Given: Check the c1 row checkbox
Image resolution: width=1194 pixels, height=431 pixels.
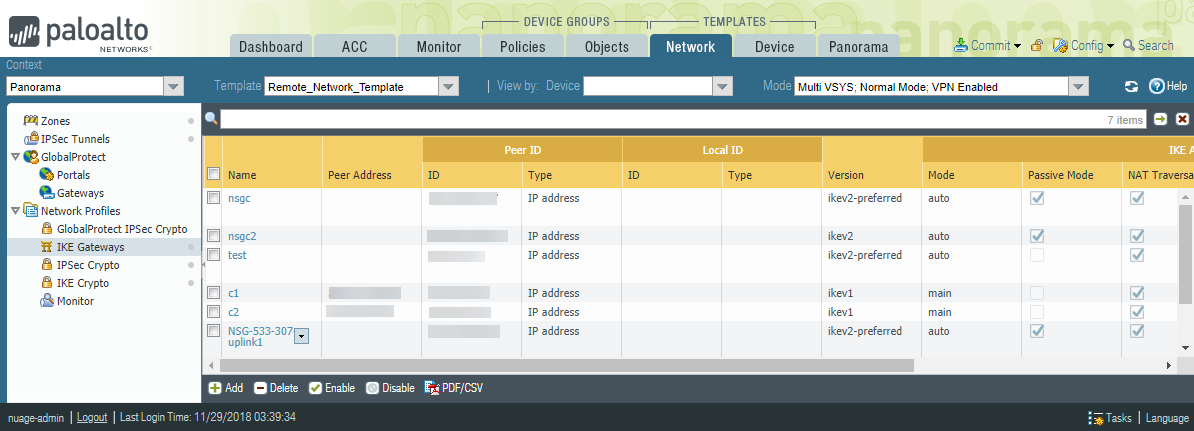Looking at the screenshot, I should 214,293.
